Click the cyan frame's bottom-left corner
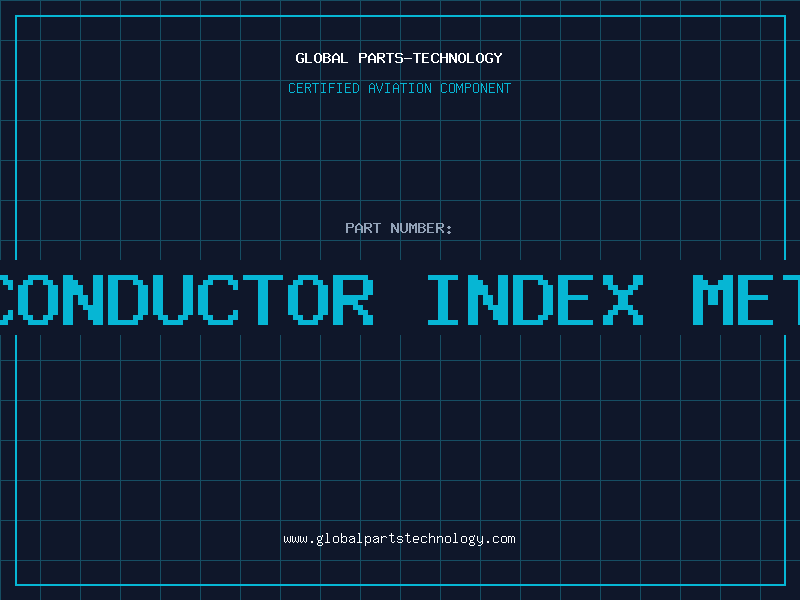The width and height of the screenshot is (800, 600). (16, 585)
